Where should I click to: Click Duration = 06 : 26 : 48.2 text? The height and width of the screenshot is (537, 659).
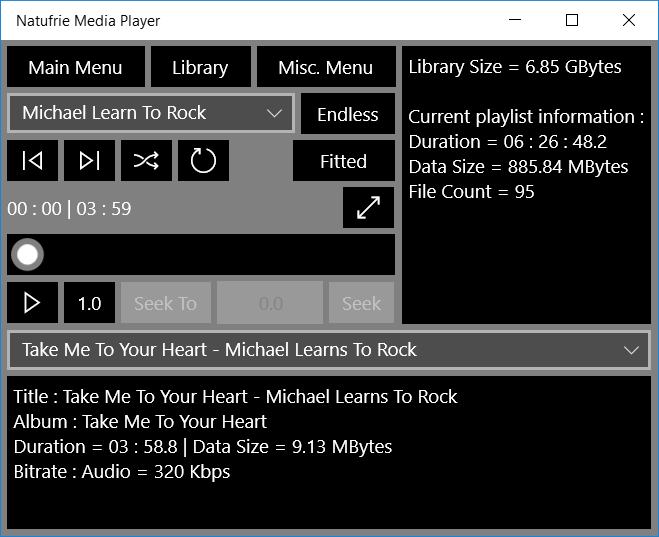[508, 142]
